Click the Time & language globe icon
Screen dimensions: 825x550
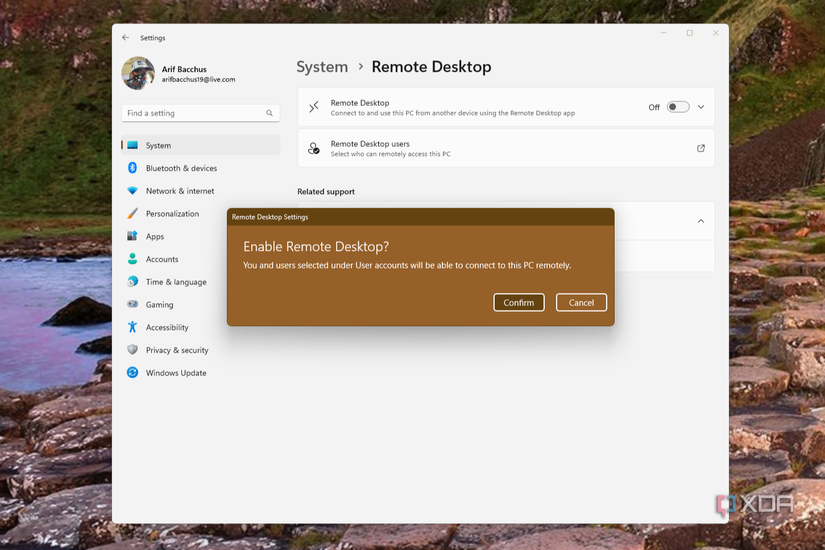click(133, 282)
